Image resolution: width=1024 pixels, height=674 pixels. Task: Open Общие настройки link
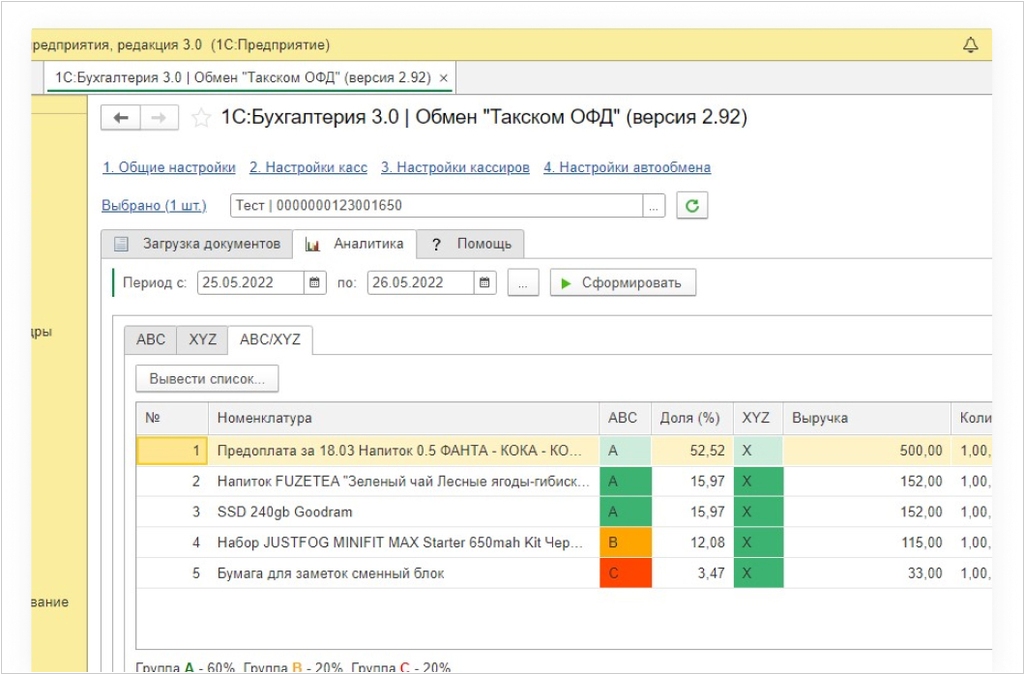point(169,167)
